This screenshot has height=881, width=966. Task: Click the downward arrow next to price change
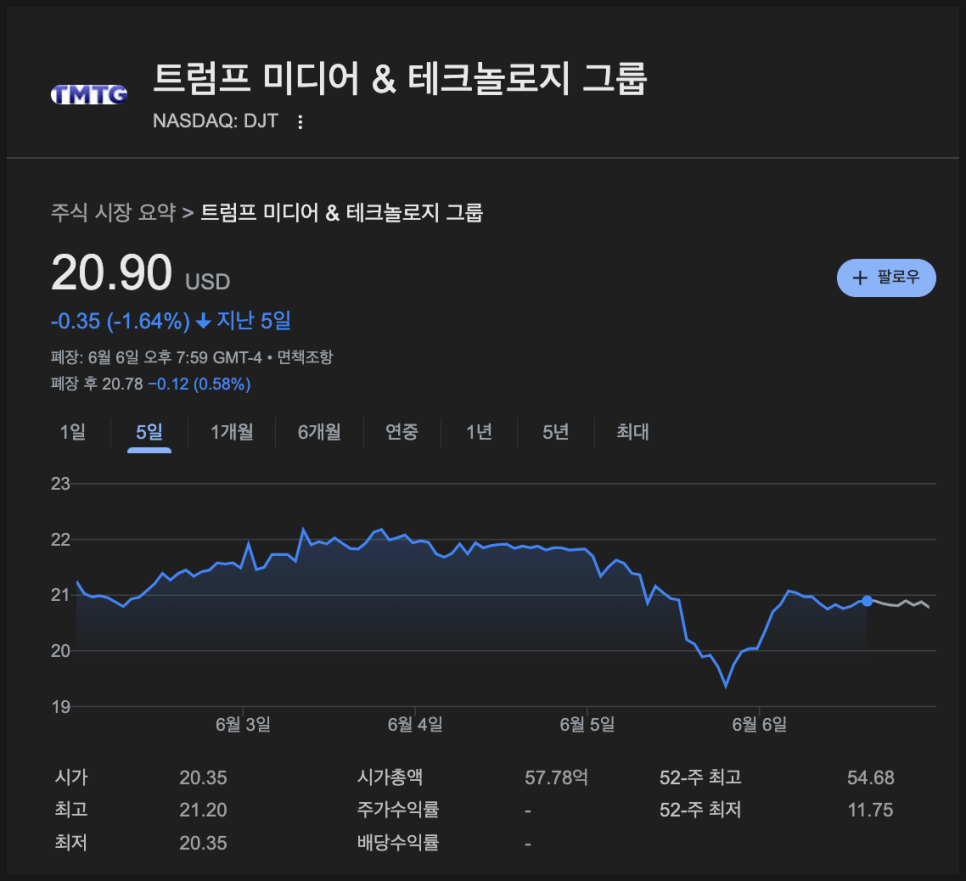tap(203, 321)
